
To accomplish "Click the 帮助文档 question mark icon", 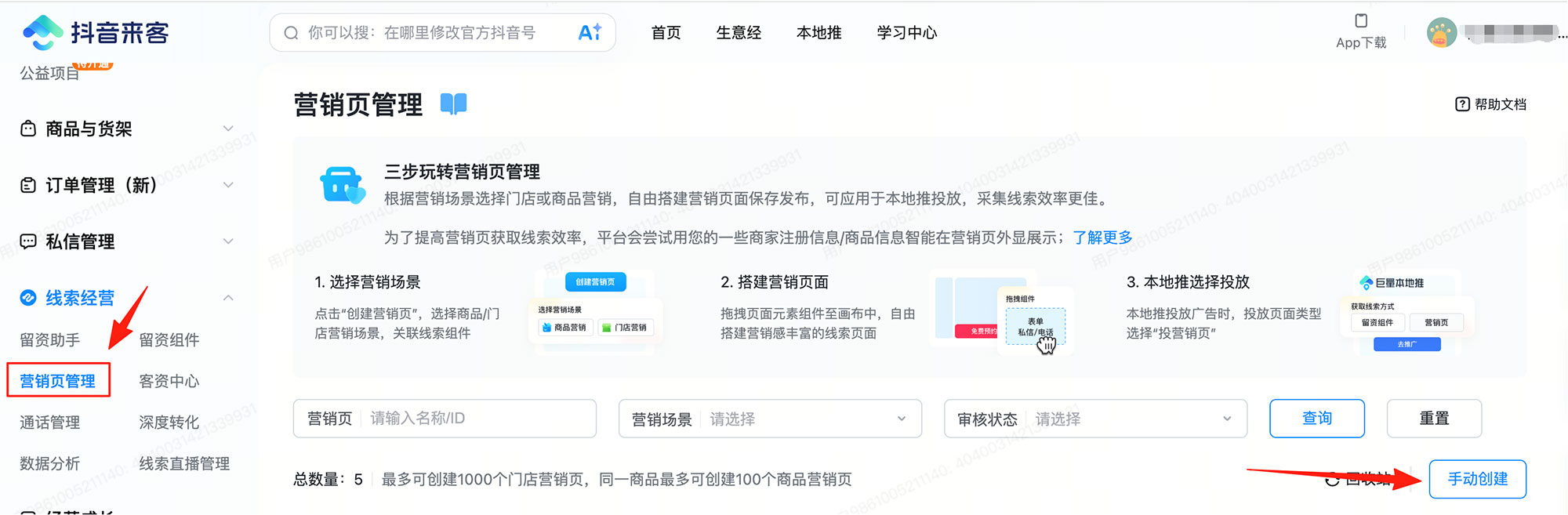I will [1462, 104].
